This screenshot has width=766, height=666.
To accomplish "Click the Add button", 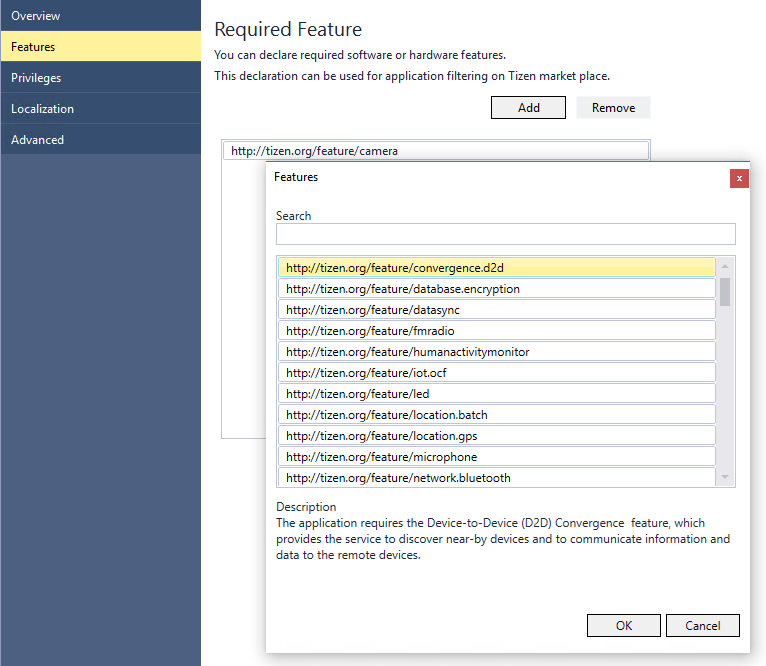I will [529, 108].
